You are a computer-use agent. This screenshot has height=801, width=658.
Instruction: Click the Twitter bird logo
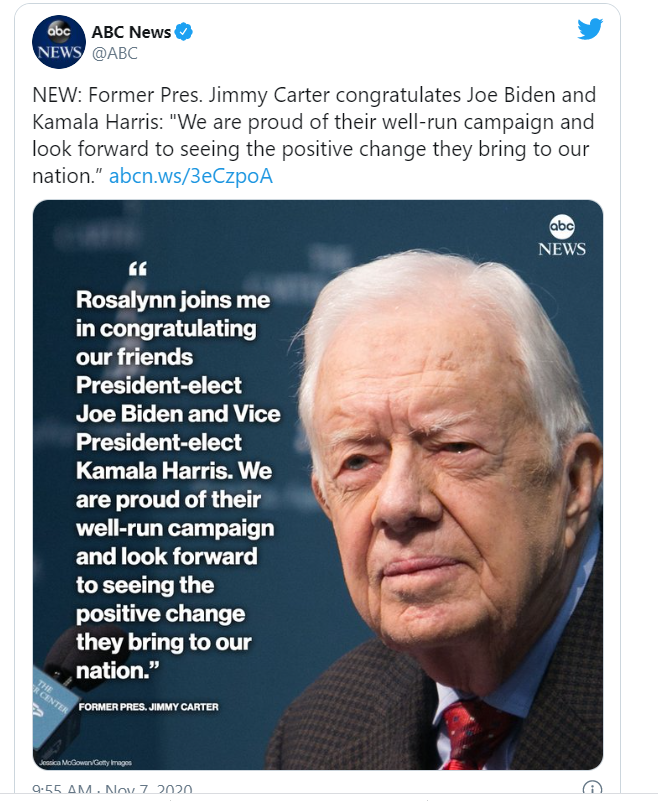[x=590, y=29]
